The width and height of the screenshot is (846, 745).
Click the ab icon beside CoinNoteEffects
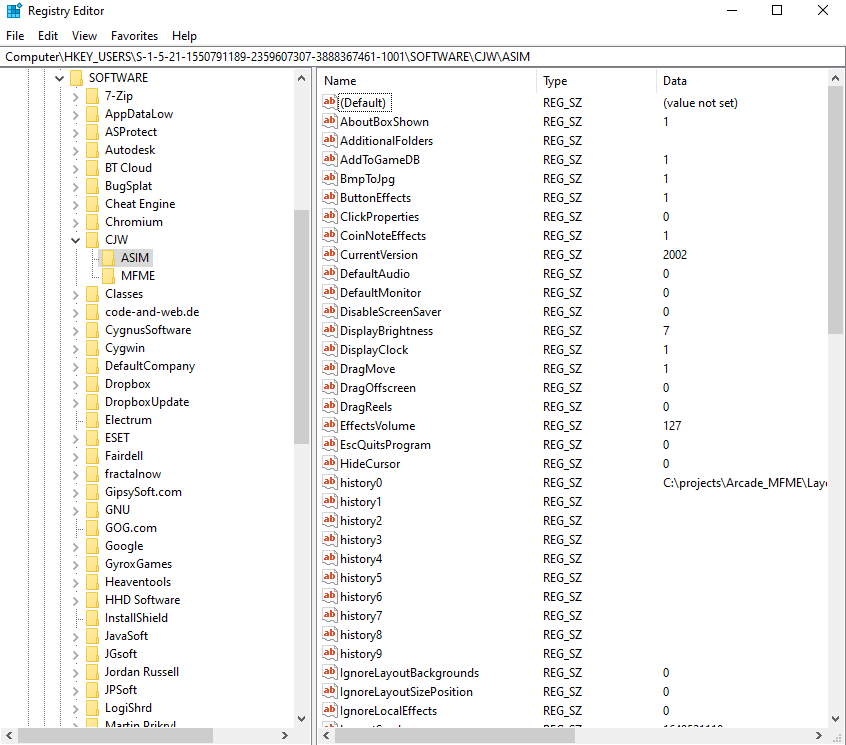(x=330, y=235)
